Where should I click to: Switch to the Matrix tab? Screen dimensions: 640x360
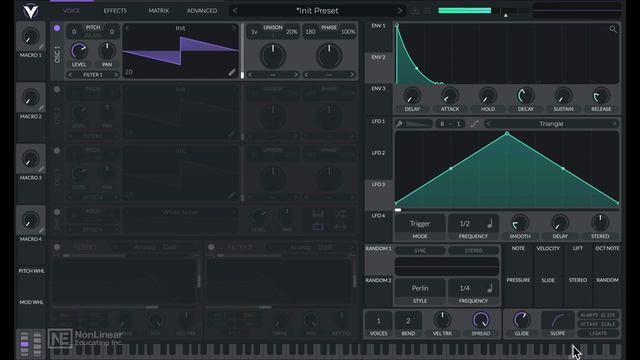click(159, 11)
